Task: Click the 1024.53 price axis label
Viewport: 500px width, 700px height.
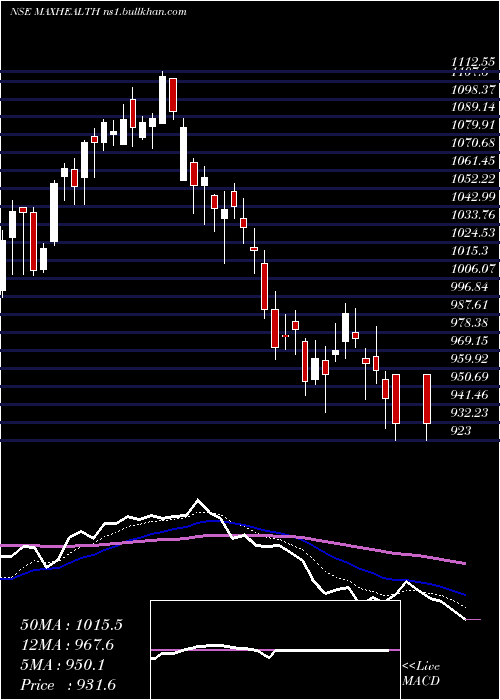Action: click(472, 233)
